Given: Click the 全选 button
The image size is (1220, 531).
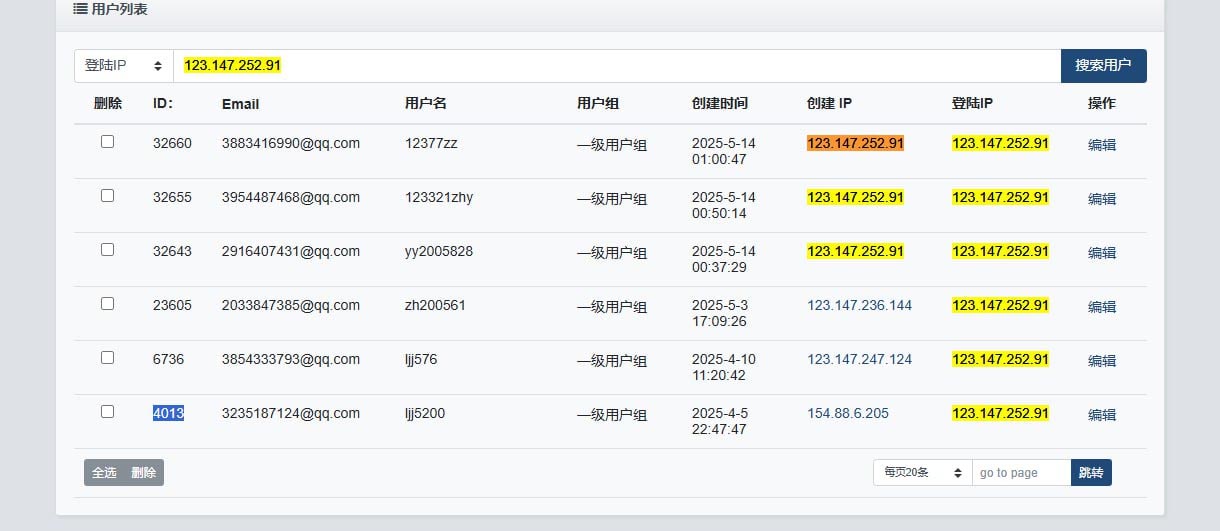Looking at the screenshot, I should 104,473.
